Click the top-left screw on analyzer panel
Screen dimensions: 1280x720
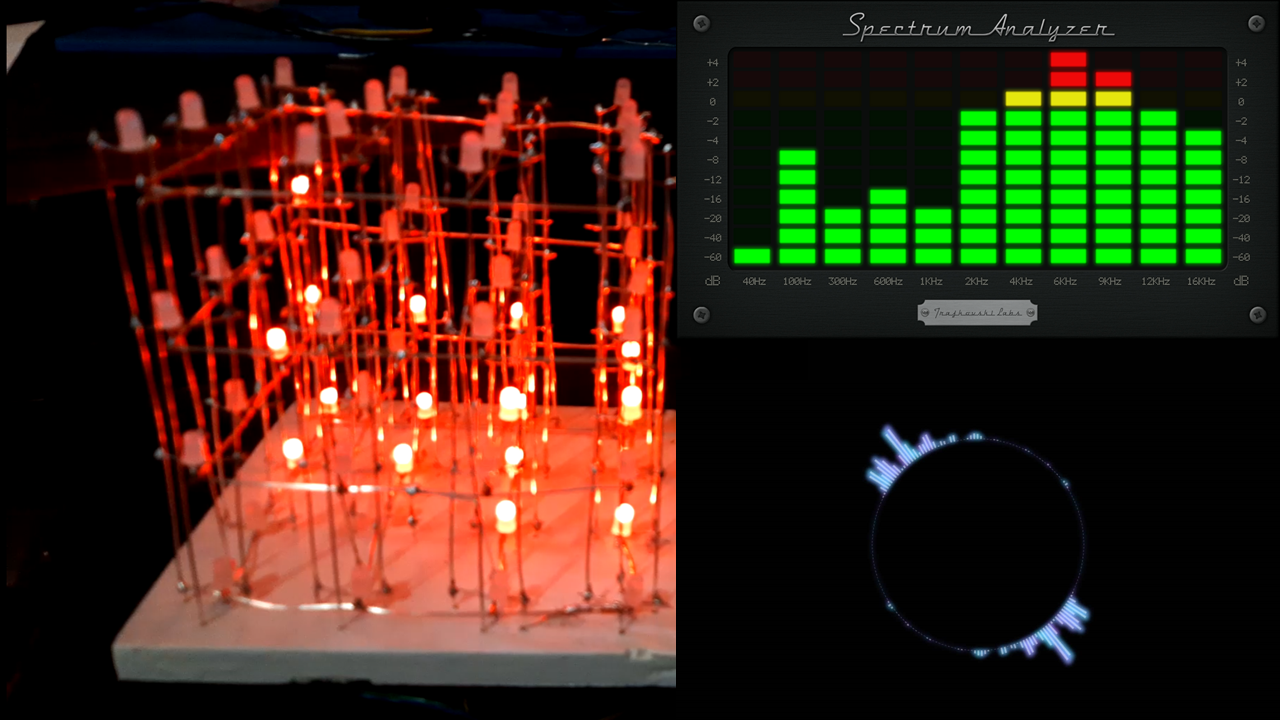click(701, 22)
